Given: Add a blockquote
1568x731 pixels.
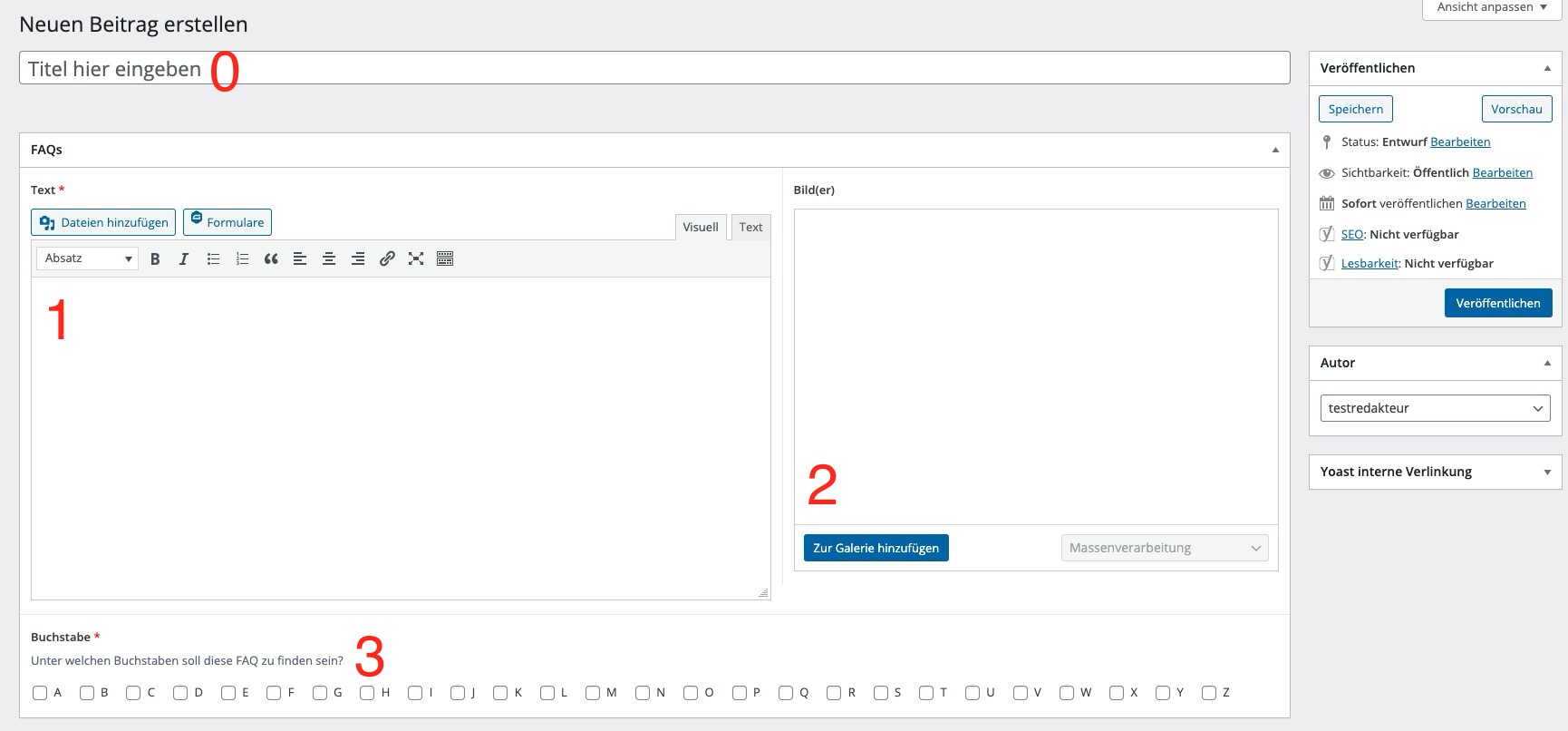Looking at the screenshot, I should [271, 258].
